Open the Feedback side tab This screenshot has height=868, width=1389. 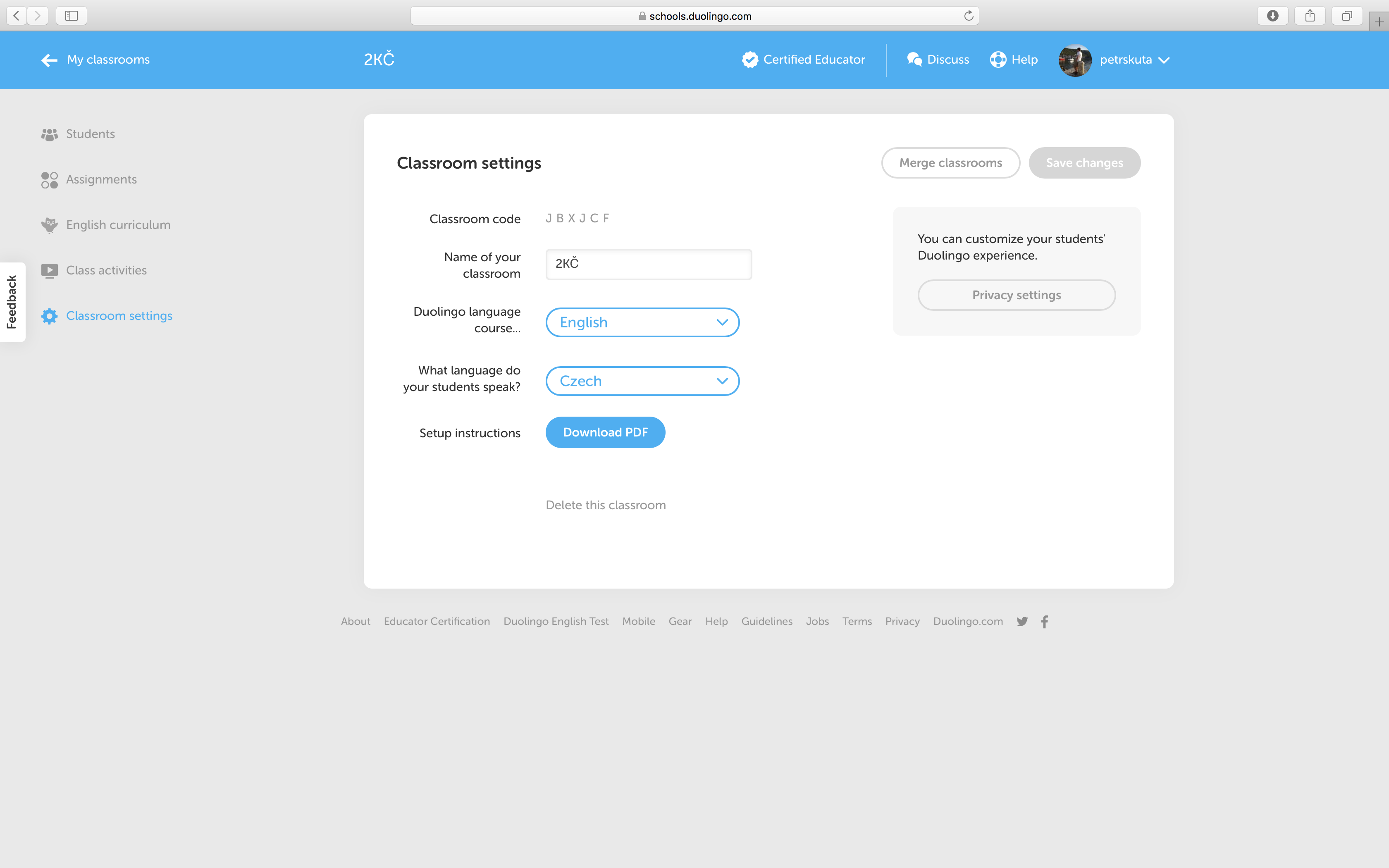(x=12, y=302)
